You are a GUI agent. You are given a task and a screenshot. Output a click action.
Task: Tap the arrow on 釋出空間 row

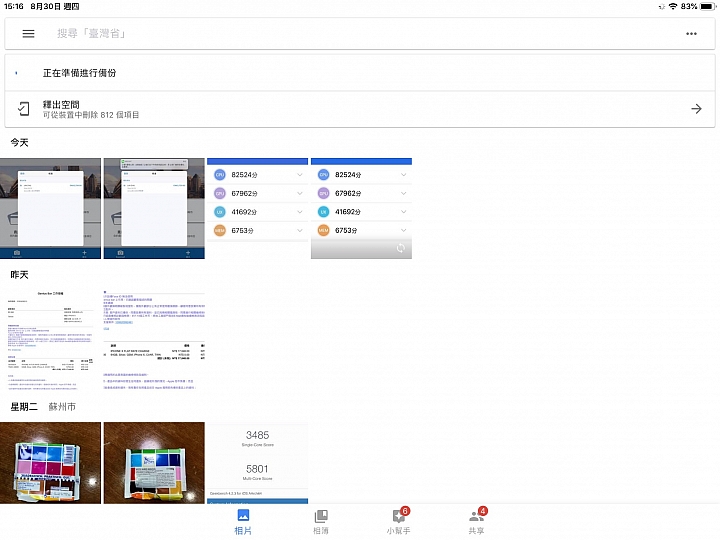pos(696,109)
